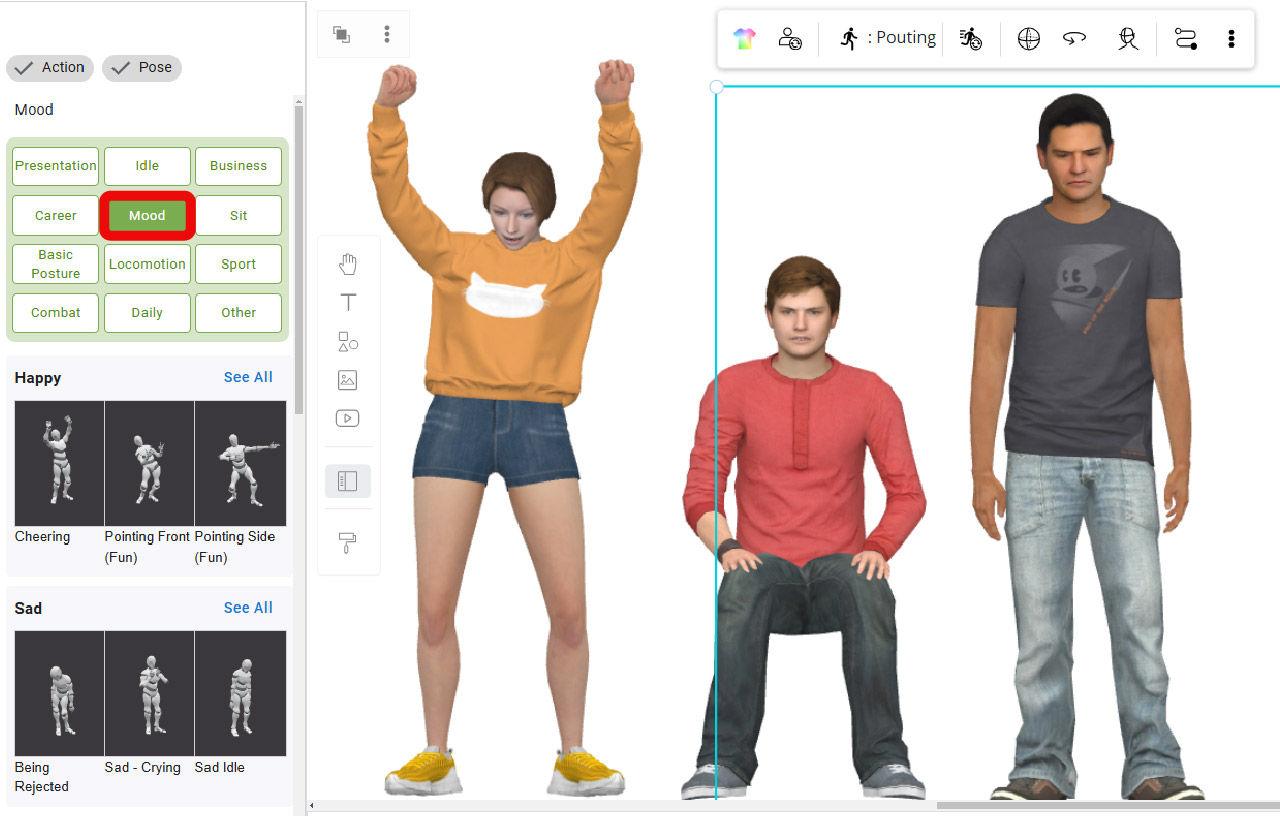
Task: Click See All next to Happy
Action: pos(248,377)
